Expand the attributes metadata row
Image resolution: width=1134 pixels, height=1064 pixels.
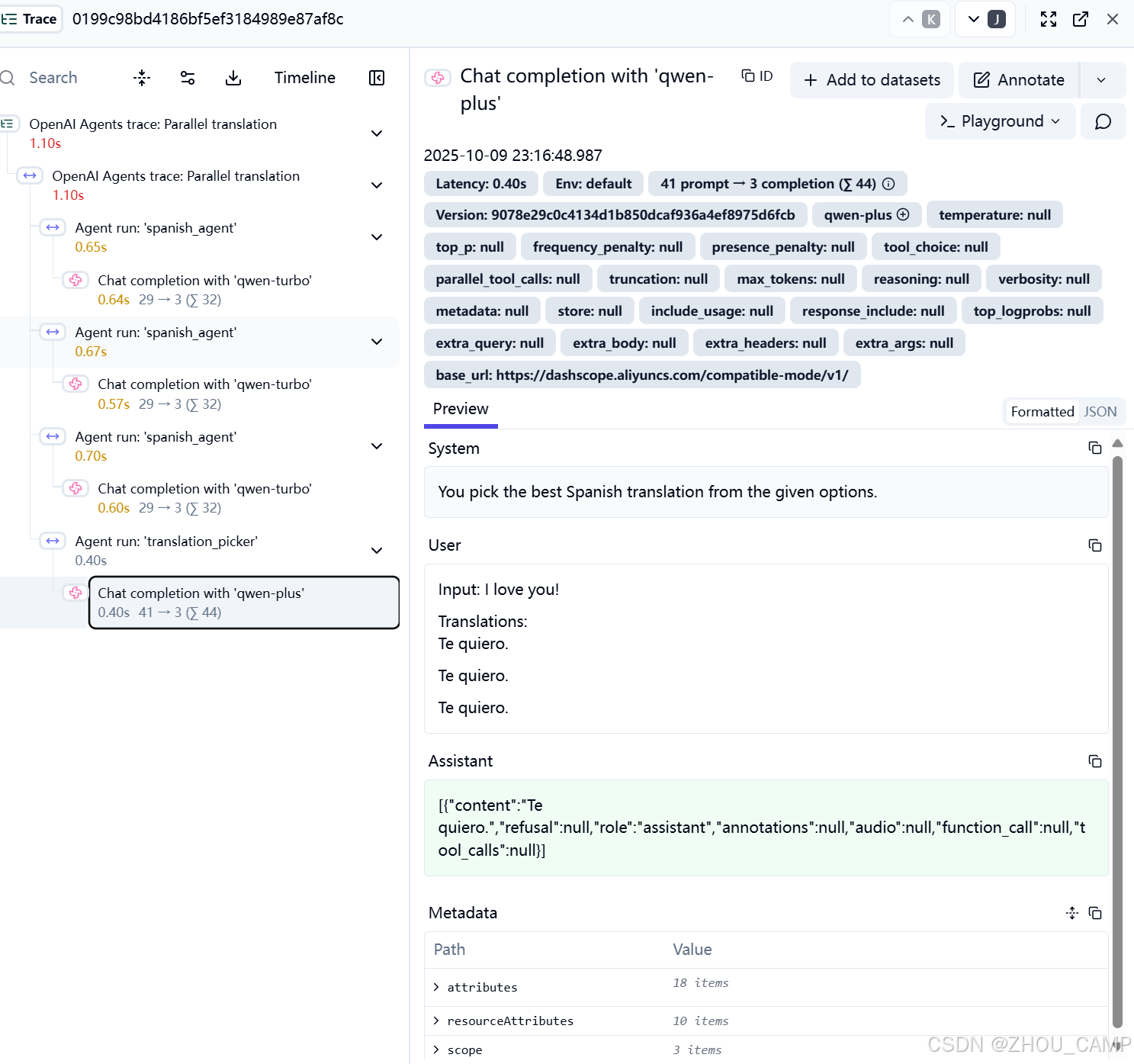point(436,988)
